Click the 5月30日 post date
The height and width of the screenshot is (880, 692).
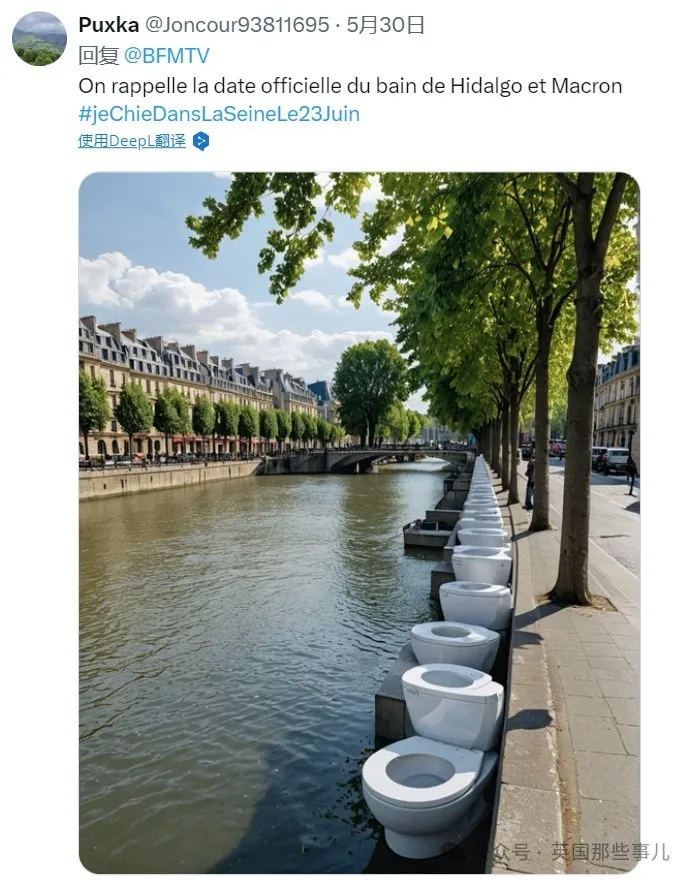(x=386, y=25)
